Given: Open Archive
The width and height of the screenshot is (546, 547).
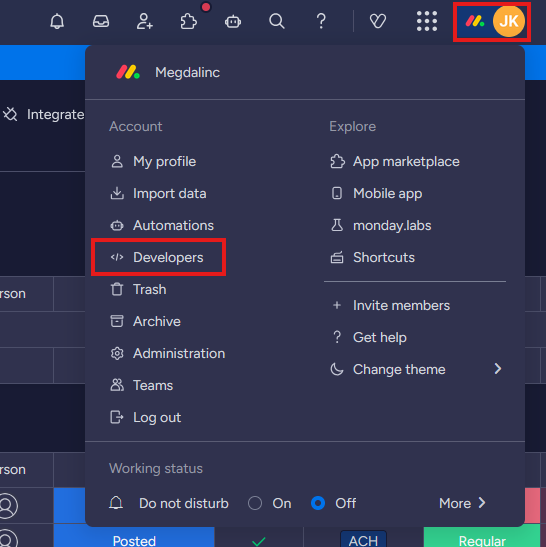Looking at the screenshot, I should (145, 322).
